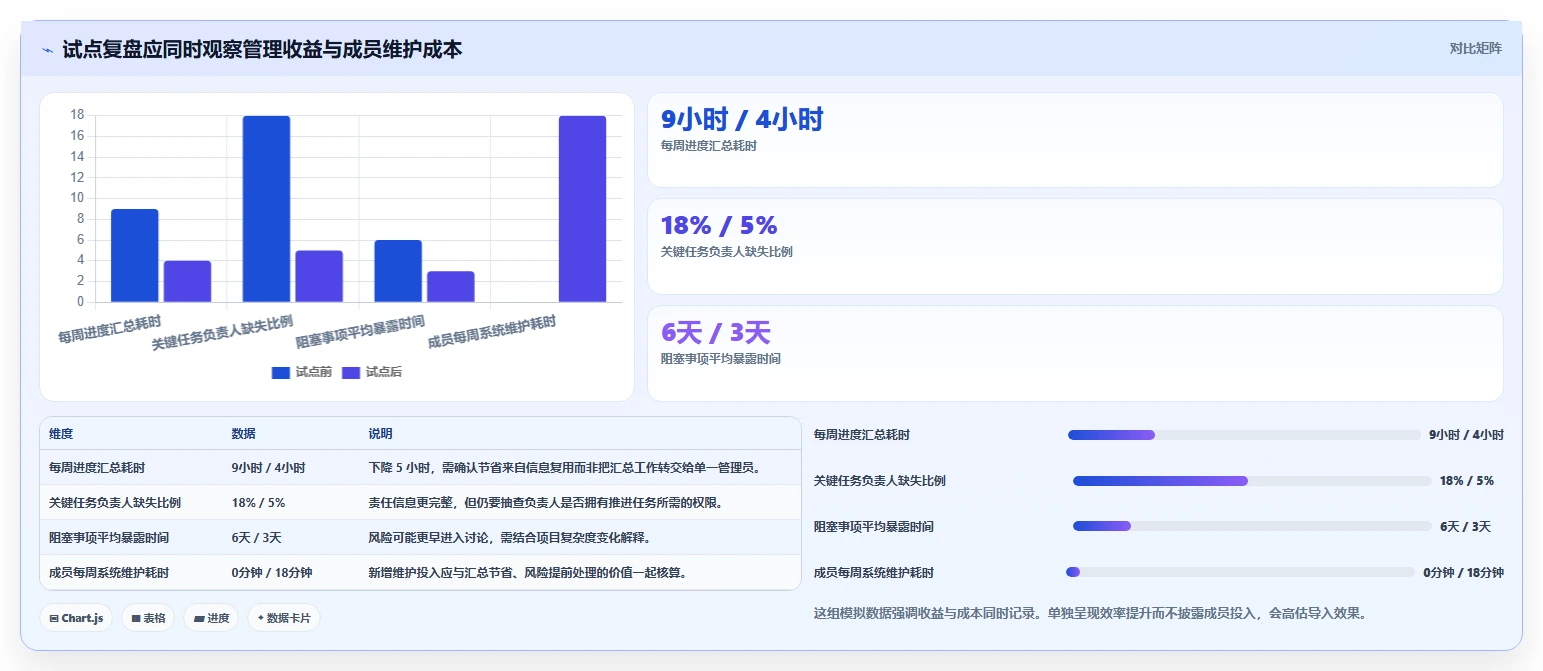Click the 数据 column header
Screen dimensions: 1543x671
tap(244, 434)
